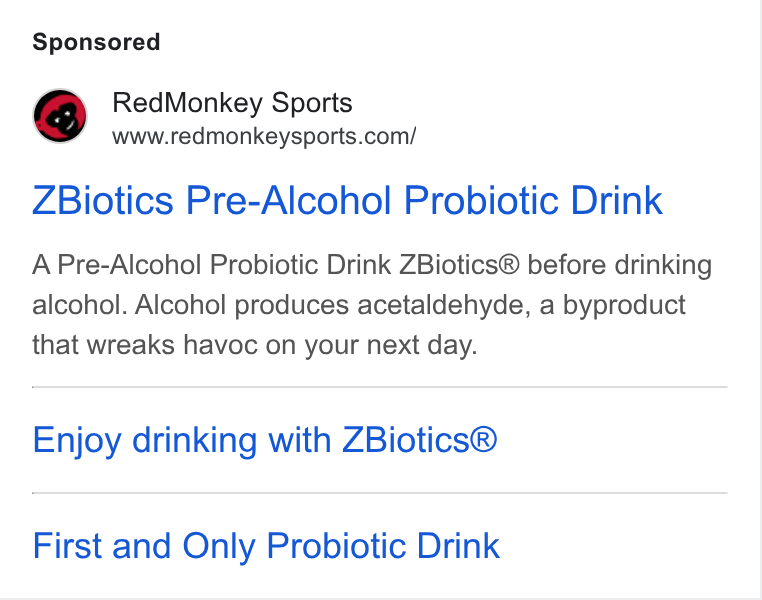Viewport: 762px width, 600px height.
Task: Click the word 'byproduct' in the description
Action: [x=624, y=306]
